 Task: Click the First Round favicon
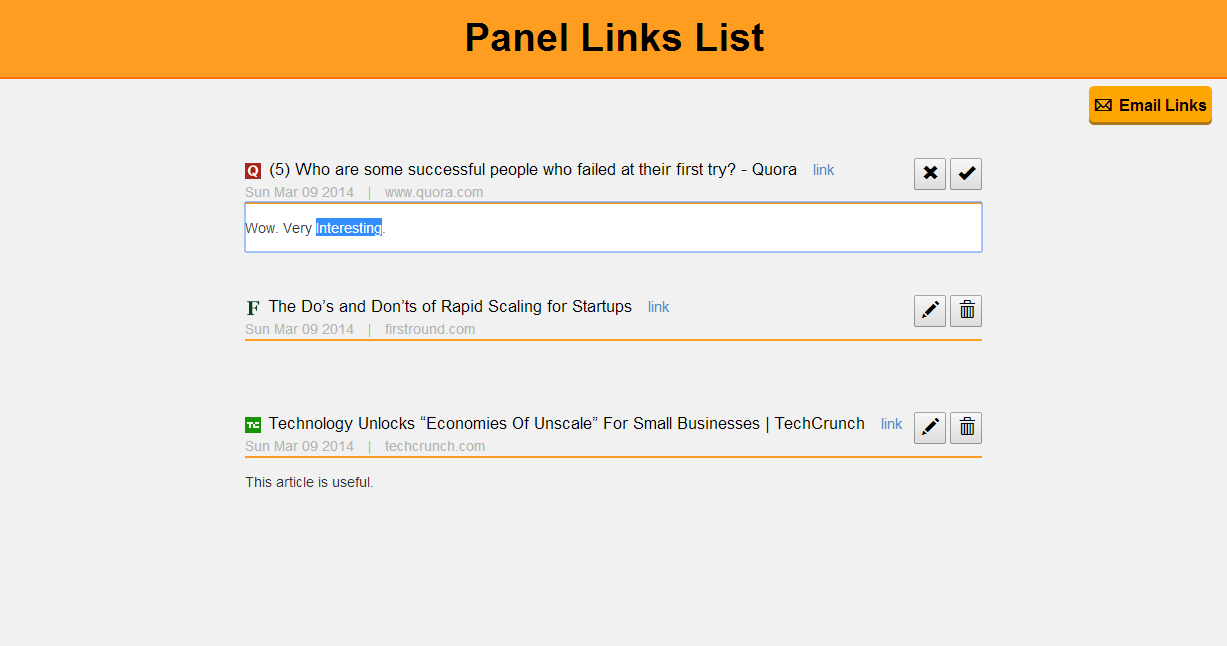click(x=253, y=308)
